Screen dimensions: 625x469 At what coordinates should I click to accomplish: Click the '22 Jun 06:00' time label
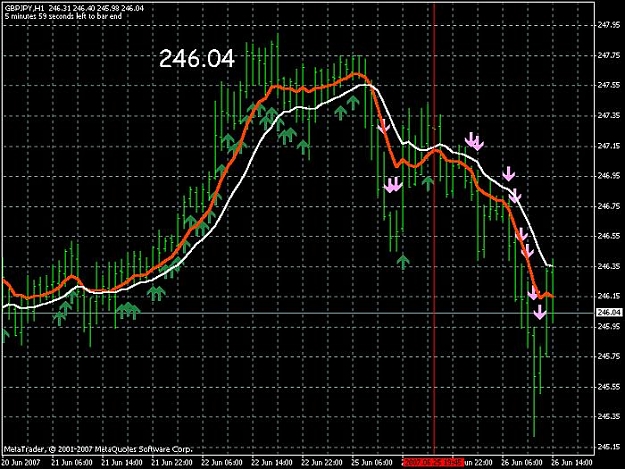point(222,463)
